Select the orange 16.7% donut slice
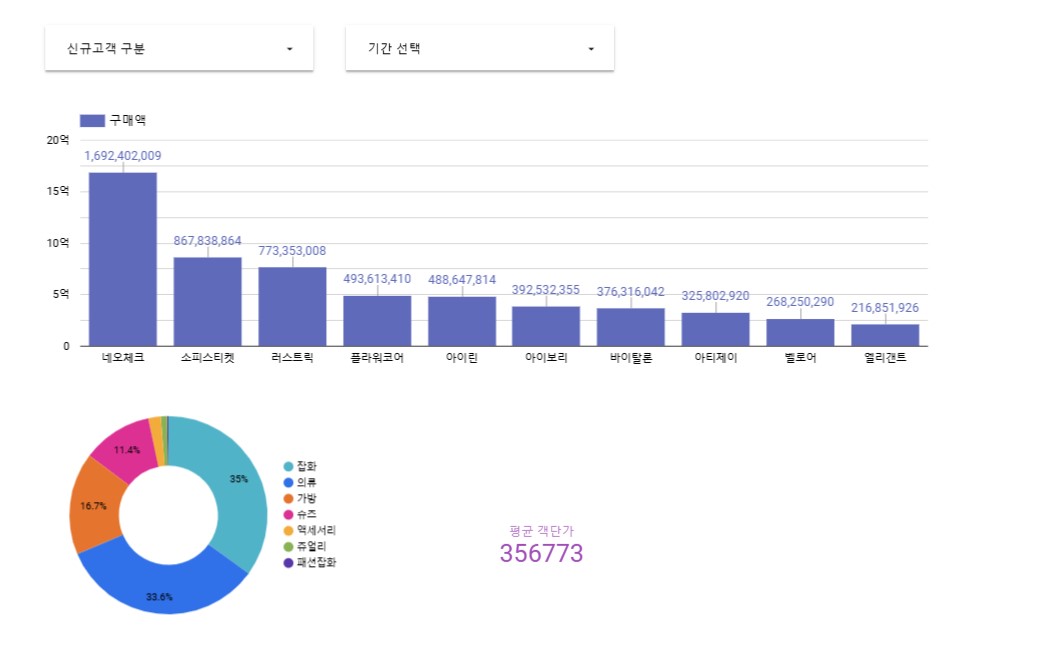 click(95, 507)
